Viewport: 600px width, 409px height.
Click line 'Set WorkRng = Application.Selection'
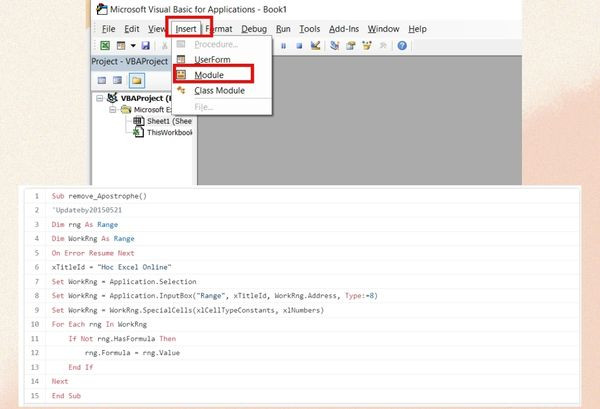pos(124,282)
